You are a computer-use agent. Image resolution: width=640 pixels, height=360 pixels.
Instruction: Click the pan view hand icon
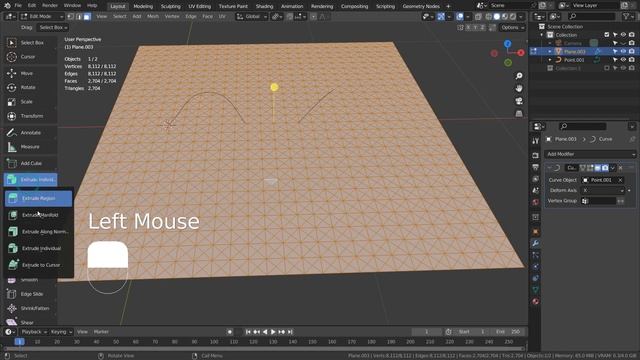point(519,88)
